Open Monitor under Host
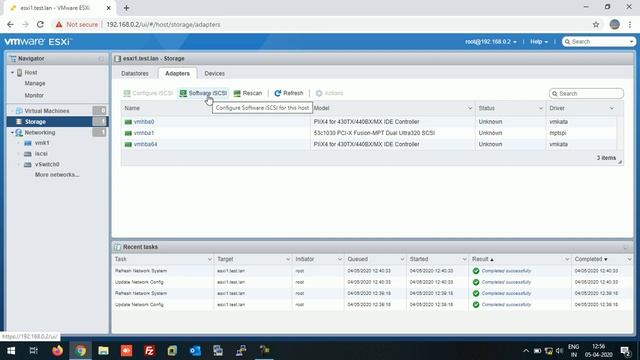Viewport: 640px width, 360px height. click(34, 95)
